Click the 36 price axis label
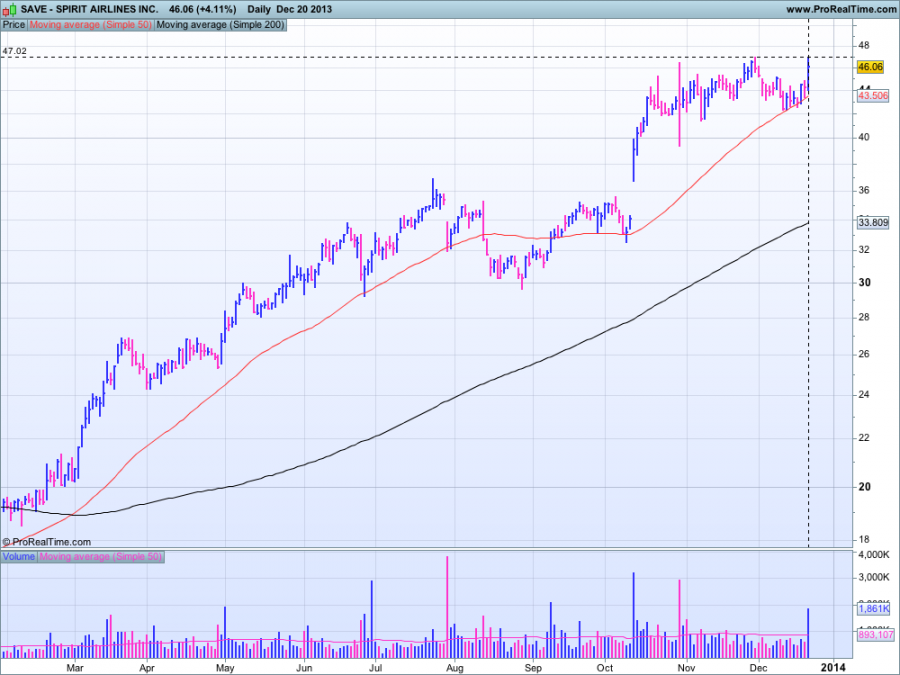 click(x=864, y=190)
